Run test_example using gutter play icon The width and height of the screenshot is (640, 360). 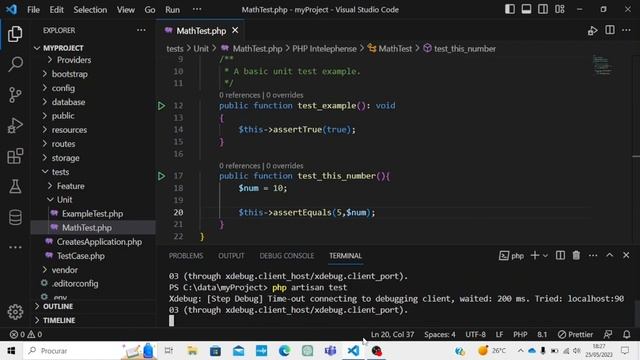point(161,106)
